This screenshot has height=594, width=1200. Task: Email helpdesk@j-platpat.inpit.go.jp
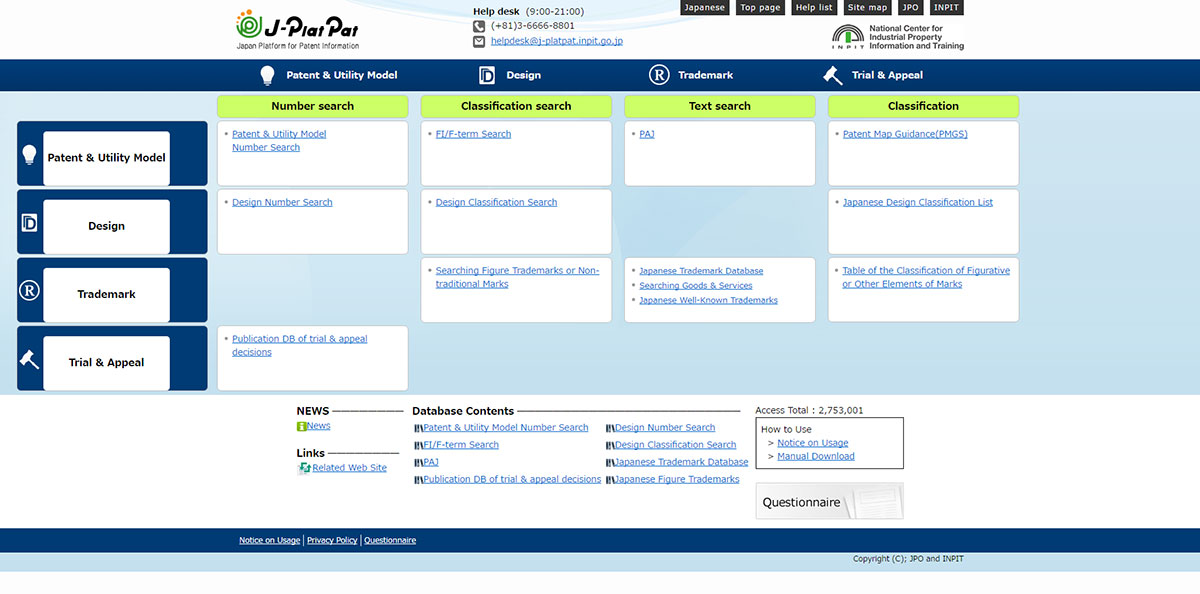click(557, 41)
